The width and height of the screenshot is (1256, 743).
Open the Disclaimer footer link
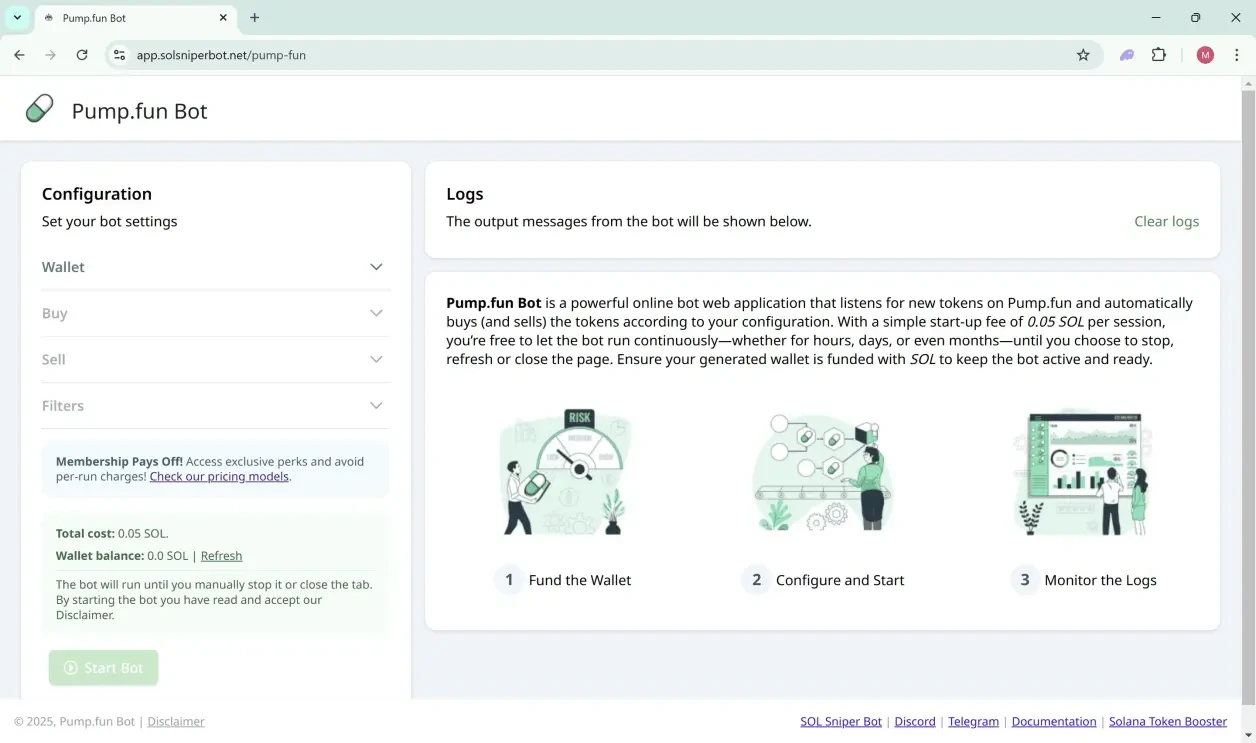tap(176, 721)
